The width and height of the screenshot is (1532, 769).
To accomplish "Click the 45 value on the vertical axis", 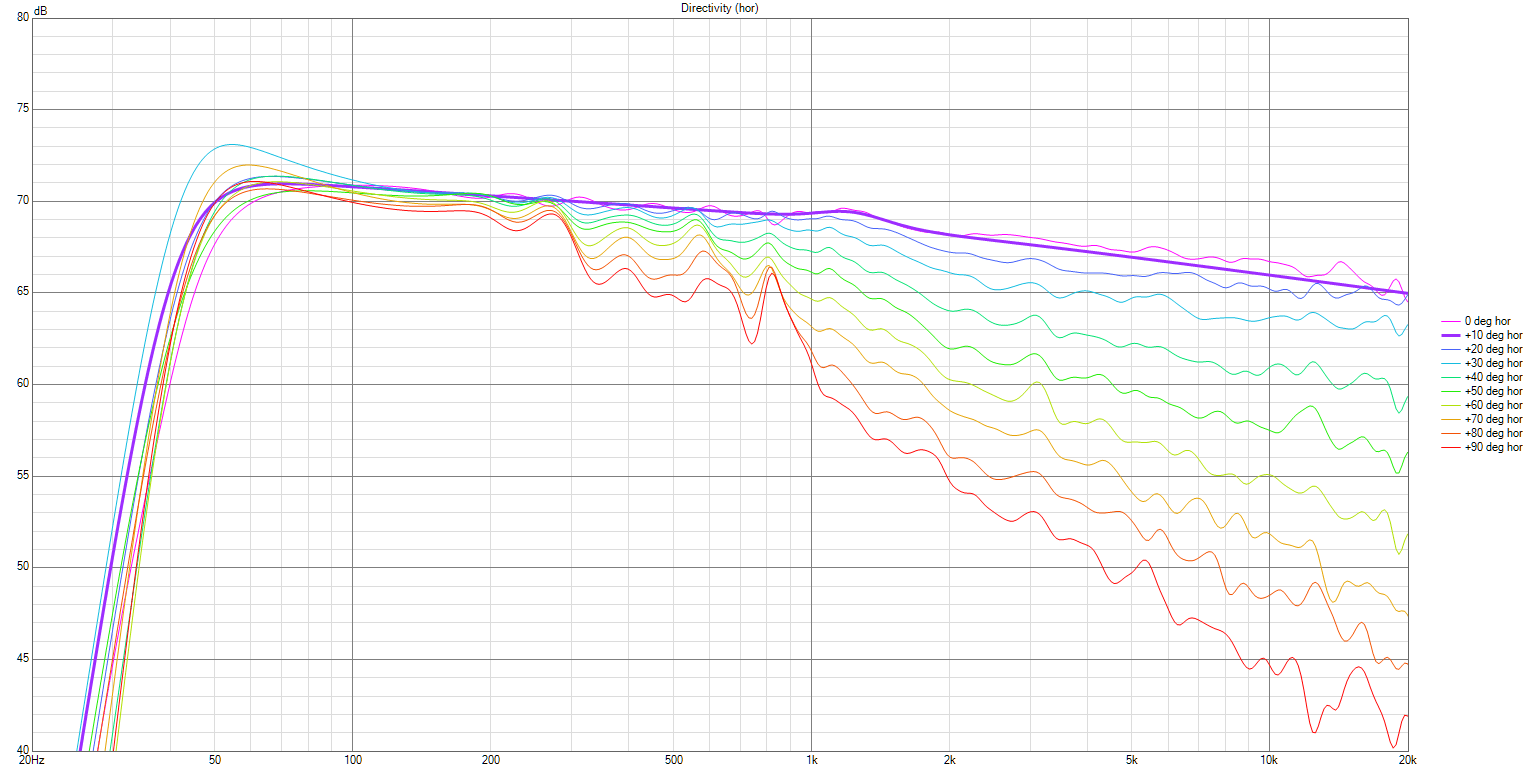I will click(23, 659).
